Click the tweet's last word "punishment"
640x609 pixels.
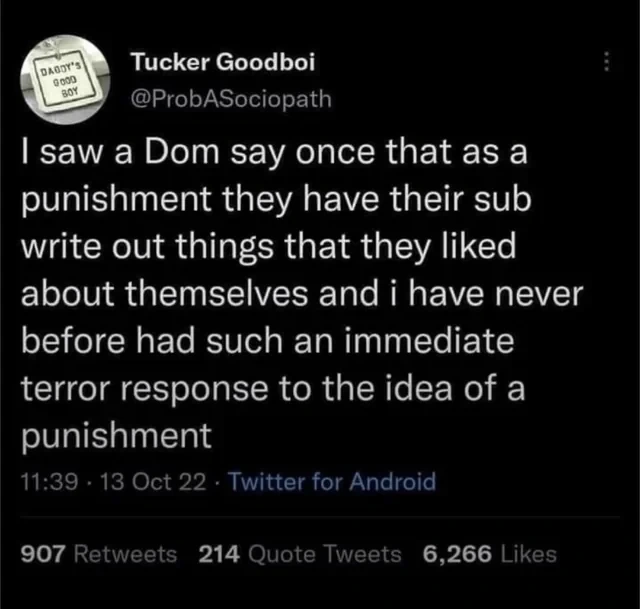coord(116,435)
